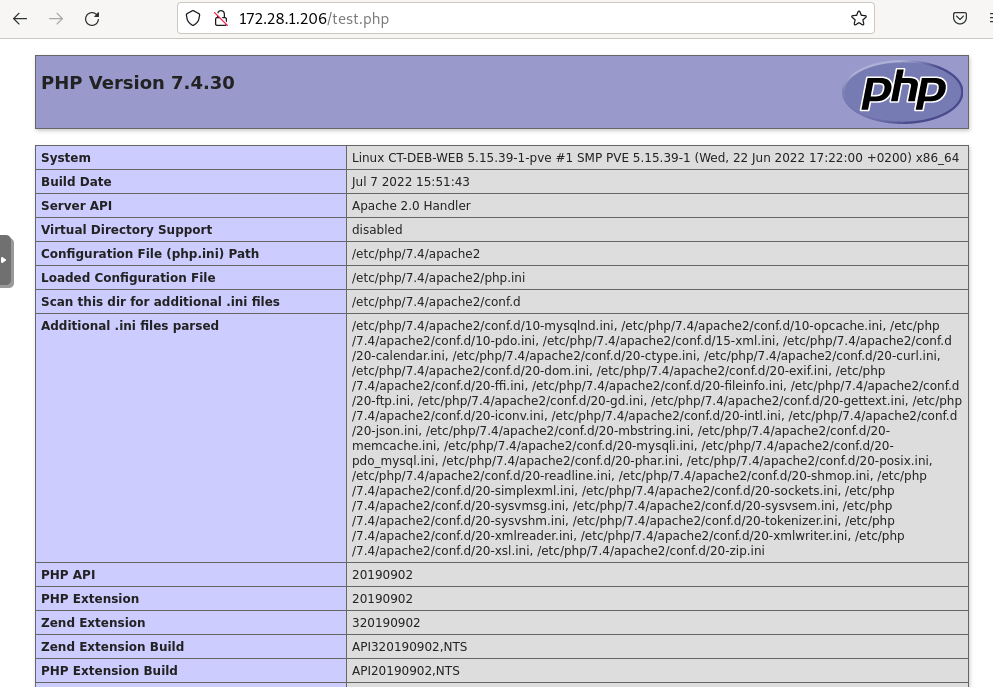Click the System row label
This screenshot has width=993, height=687.
click(x=66, y=158)
